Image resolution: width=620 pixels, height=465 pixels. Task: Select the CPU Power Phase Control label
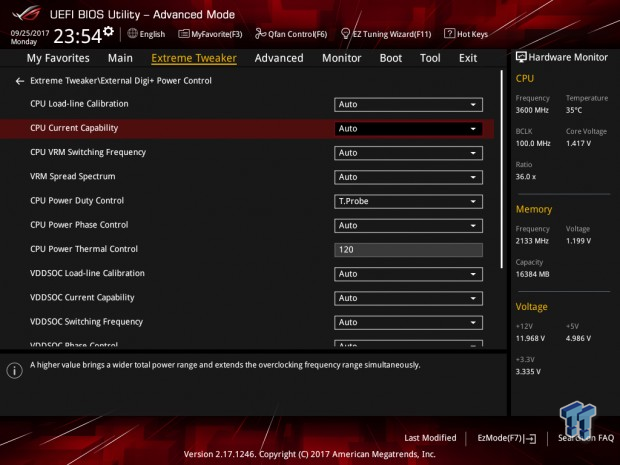(x=79, y=225)
